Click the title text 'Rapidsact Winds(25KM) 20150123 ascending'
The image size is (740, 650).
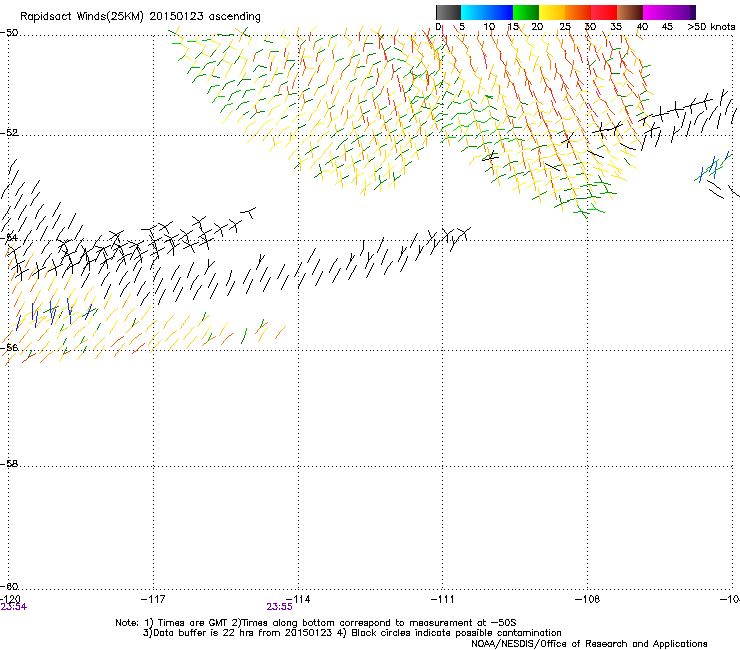(x=140, y=17)
